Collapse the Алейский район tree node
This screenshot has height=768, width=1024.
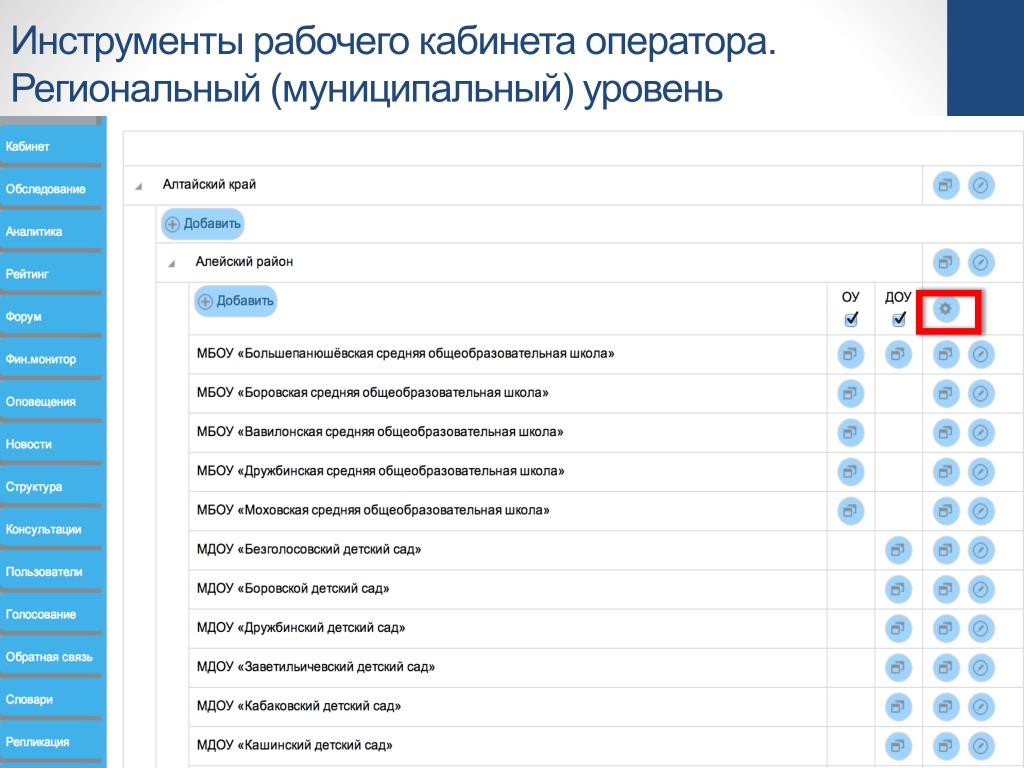click(172, 264)
